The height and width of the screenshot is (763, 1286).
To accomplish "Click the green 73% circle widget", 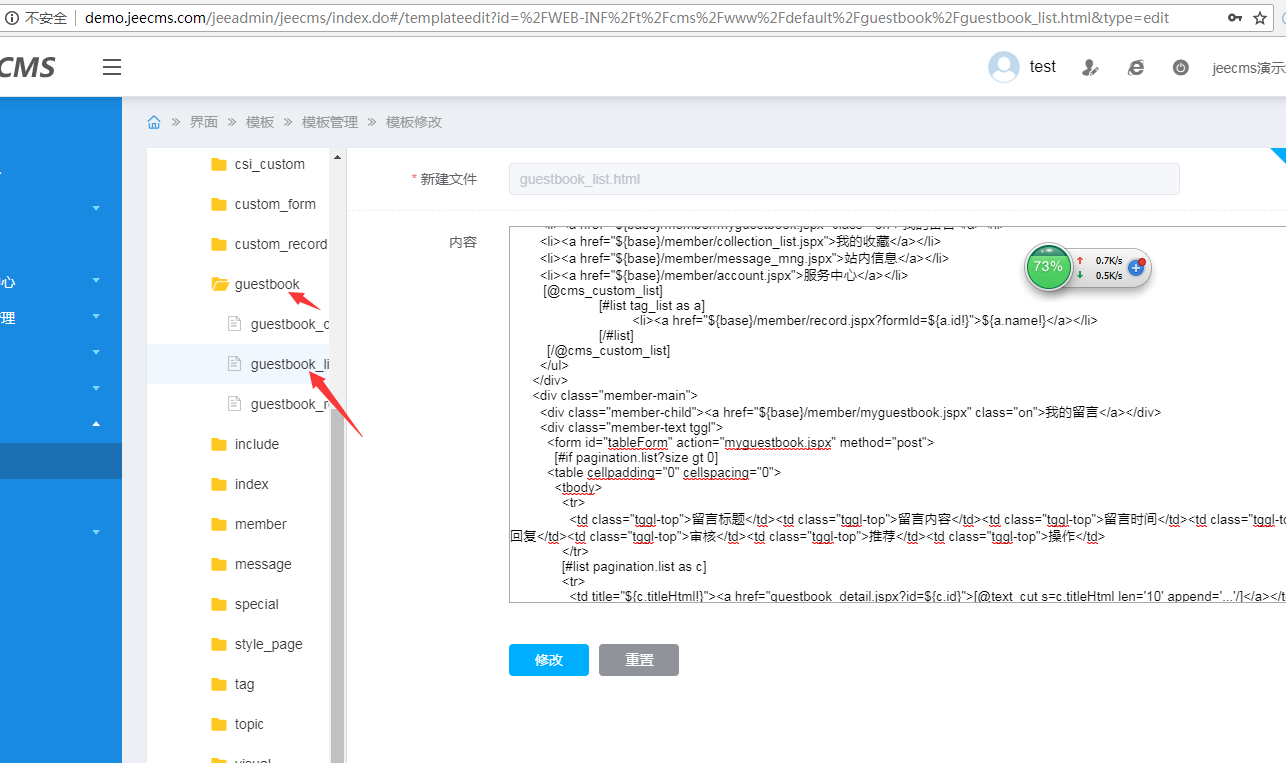I will (1048, 267).
